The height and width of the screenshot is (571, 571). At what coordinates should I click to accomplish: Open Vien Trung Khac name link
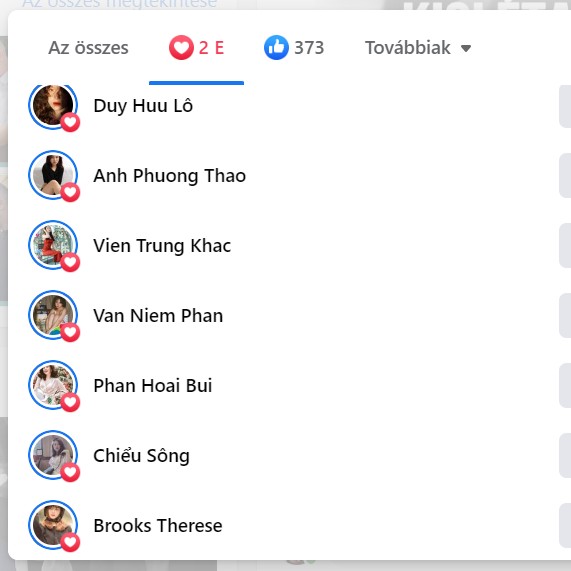[162, 246]
